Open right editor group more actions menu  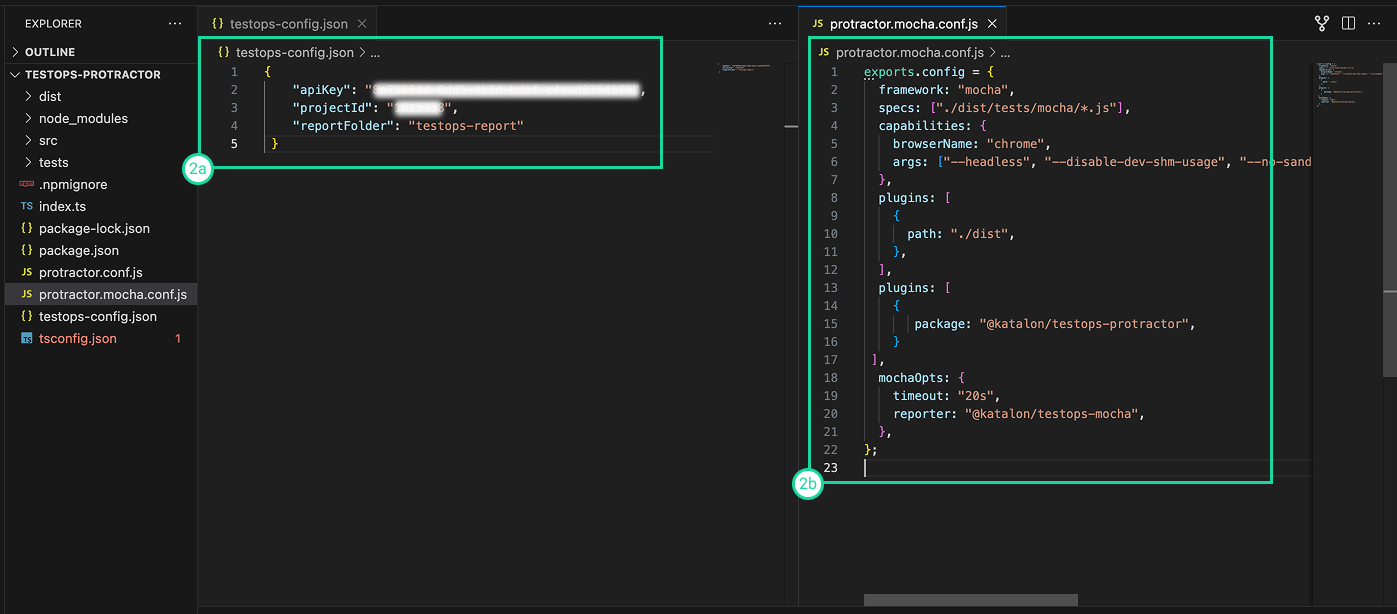1374,23
